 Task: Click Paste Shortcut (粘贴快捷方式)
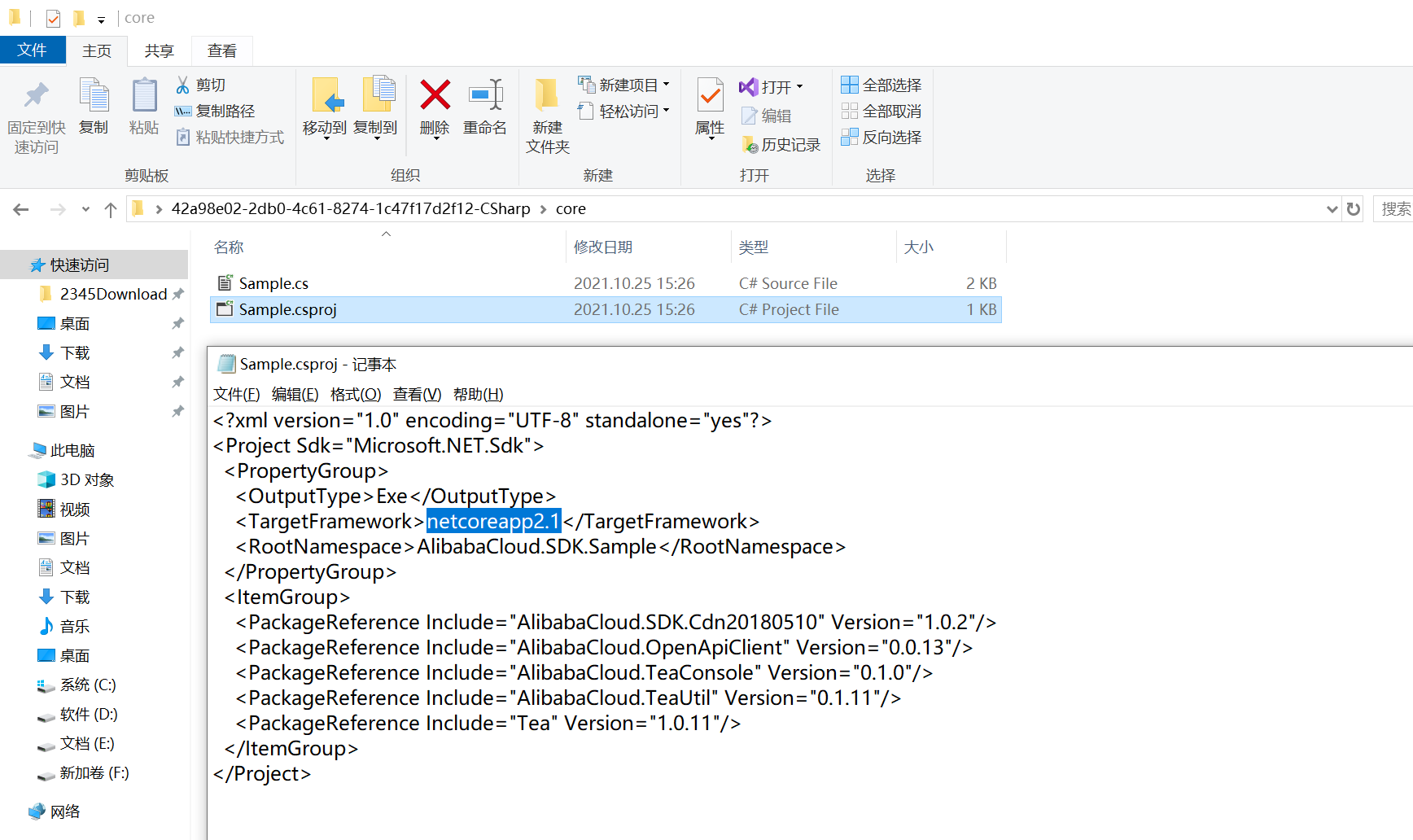(x=230, y=137)
